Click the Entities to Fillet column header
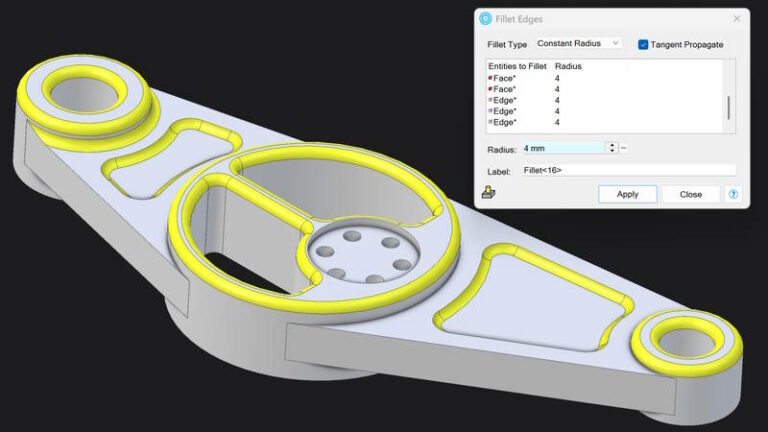This screenshot has width=768, height=432. coord(517,66)
